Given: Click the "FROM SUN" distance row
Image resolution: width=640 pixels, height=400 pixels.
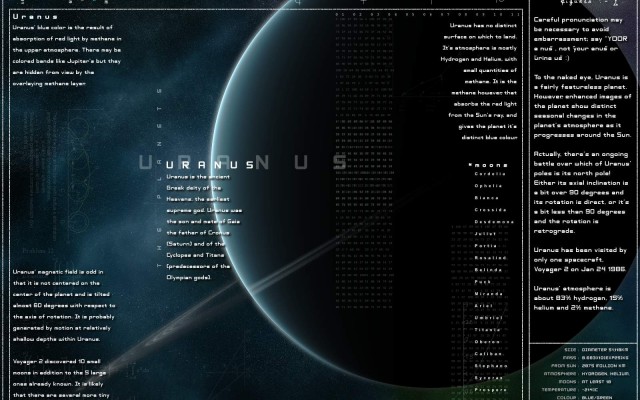Looking at the screenshot, I should [589, 366].
